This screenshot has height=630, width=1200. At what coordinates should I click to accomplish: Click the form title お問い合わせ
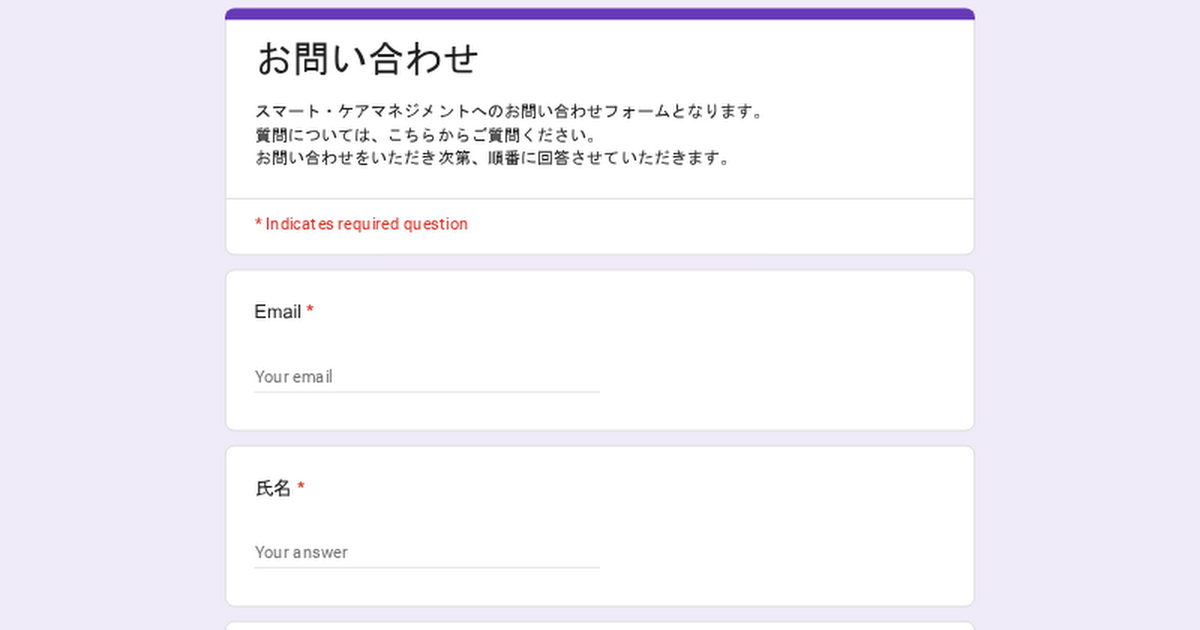[368, 58]
